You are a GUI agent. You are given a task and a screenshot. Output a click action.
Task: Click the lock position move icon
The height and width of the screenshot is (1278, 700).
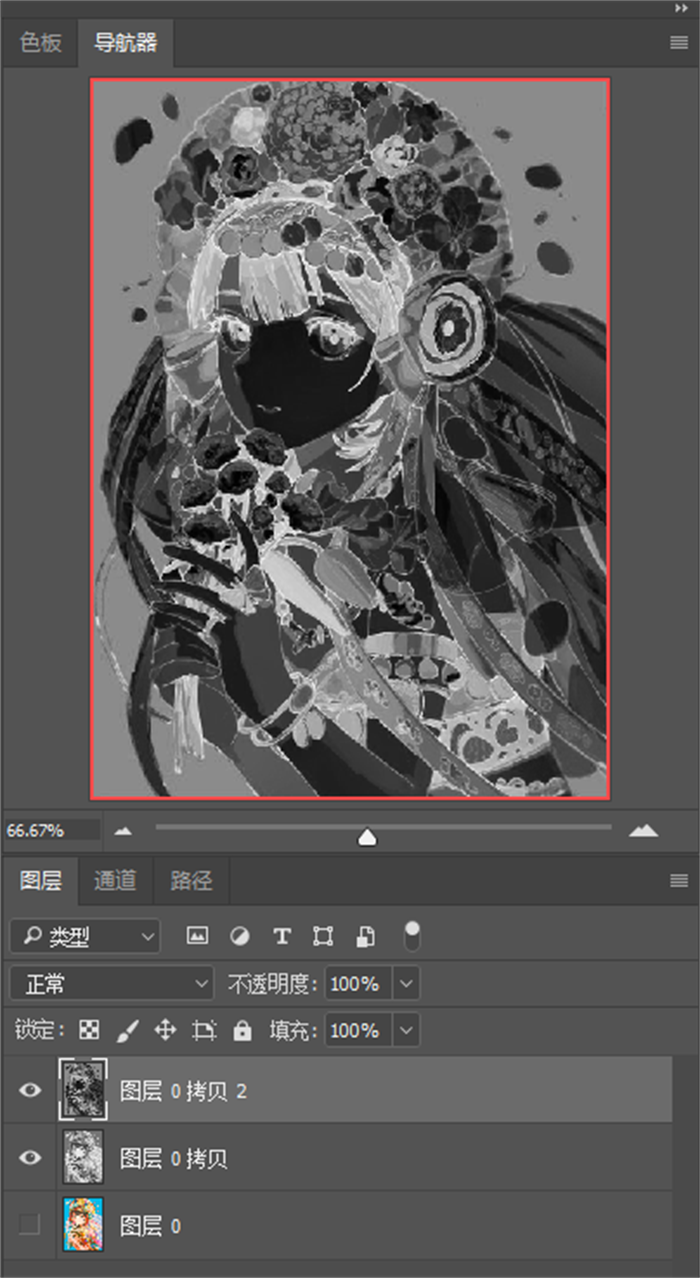pyautogui.click(x=166, y=1030)
